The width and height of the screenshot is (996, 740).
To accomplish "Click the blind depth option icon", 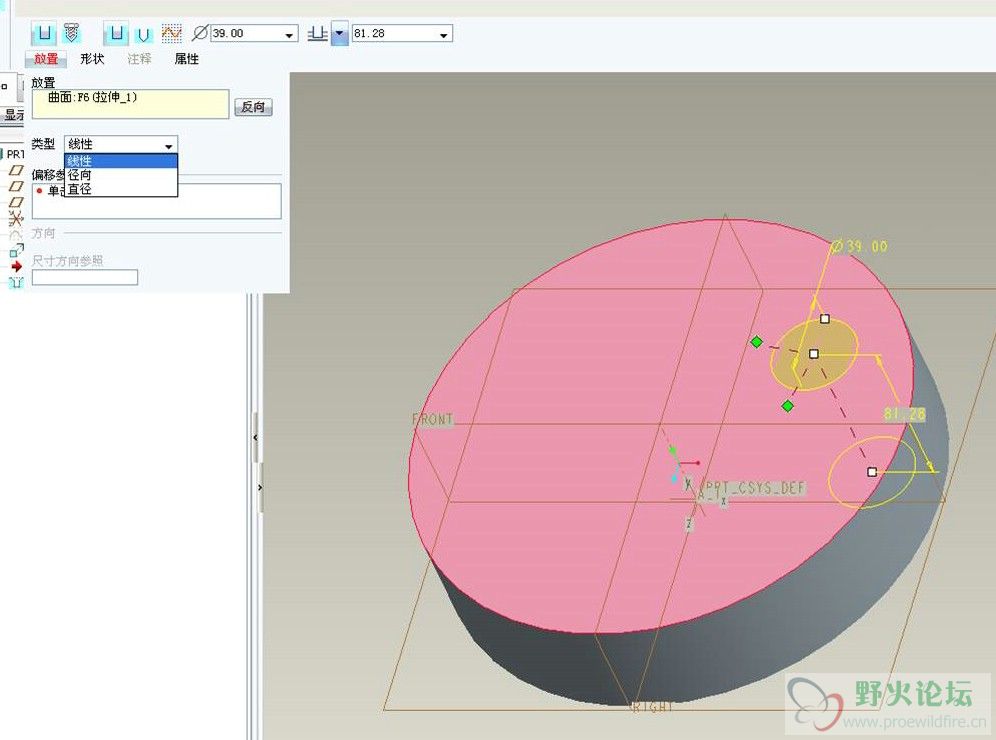I will pyautogui.click(x=318, y=34).
